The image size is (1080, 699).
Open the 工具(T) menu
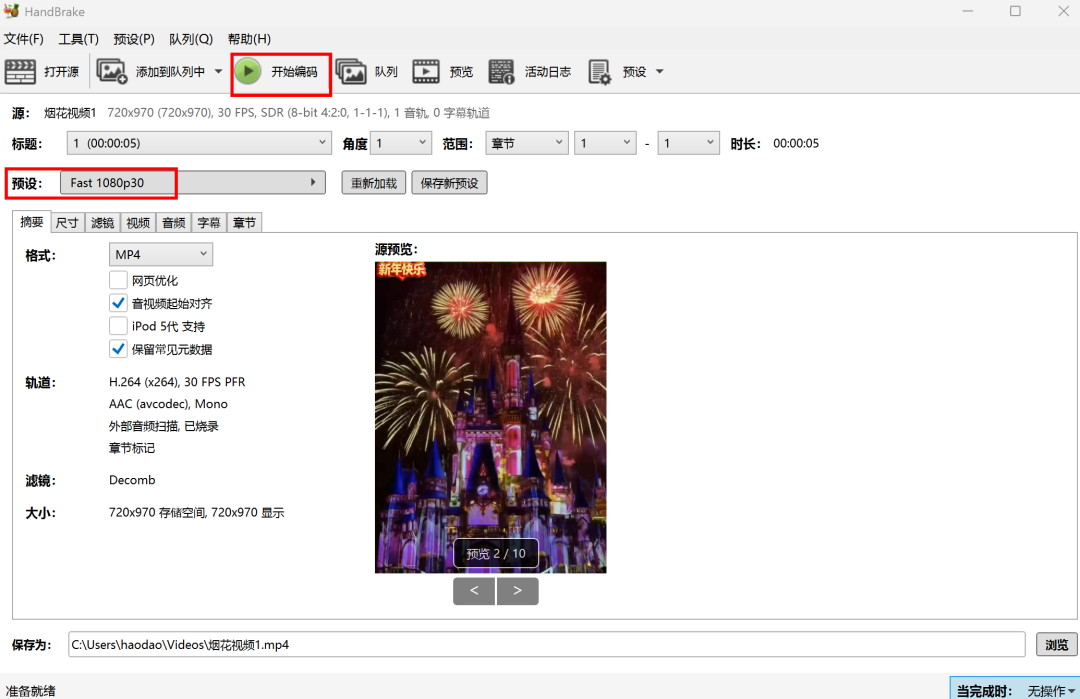coord(78,39)
